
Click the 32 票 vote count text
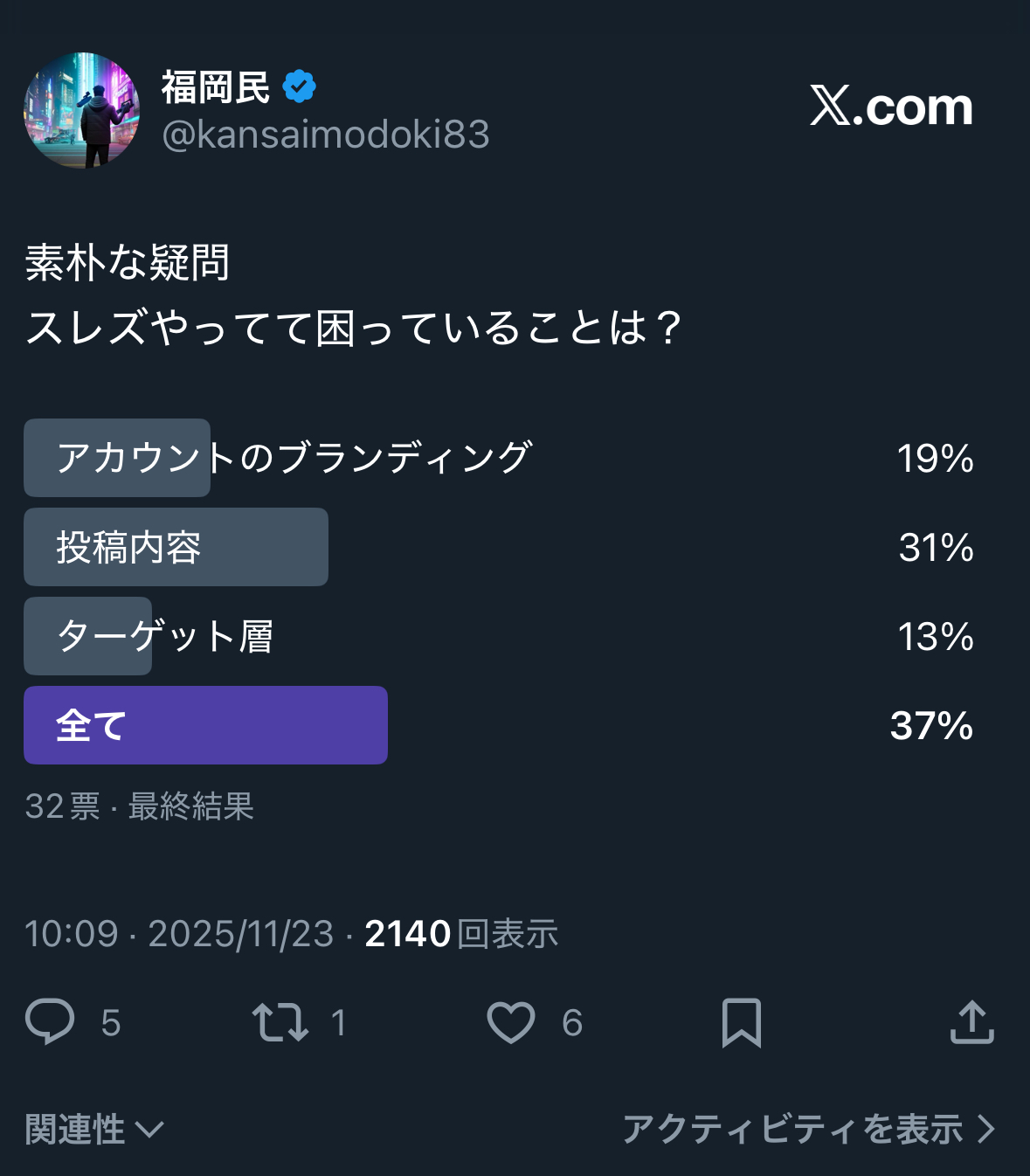(x=62, y=806)
